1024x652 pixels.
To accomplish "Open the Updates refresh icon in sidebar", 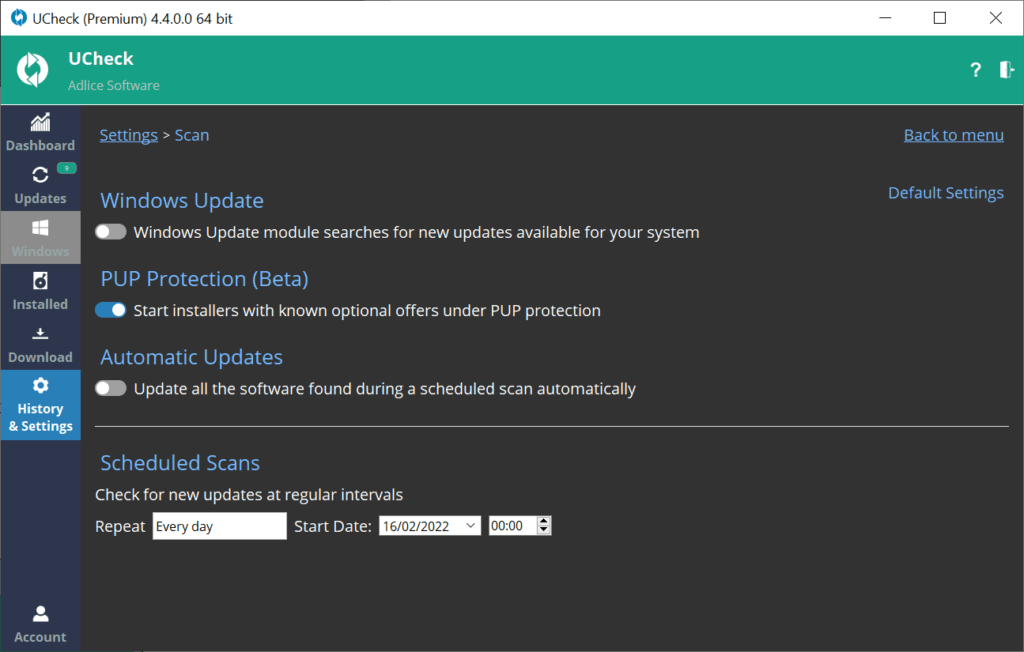I will [x=40, y=175].
